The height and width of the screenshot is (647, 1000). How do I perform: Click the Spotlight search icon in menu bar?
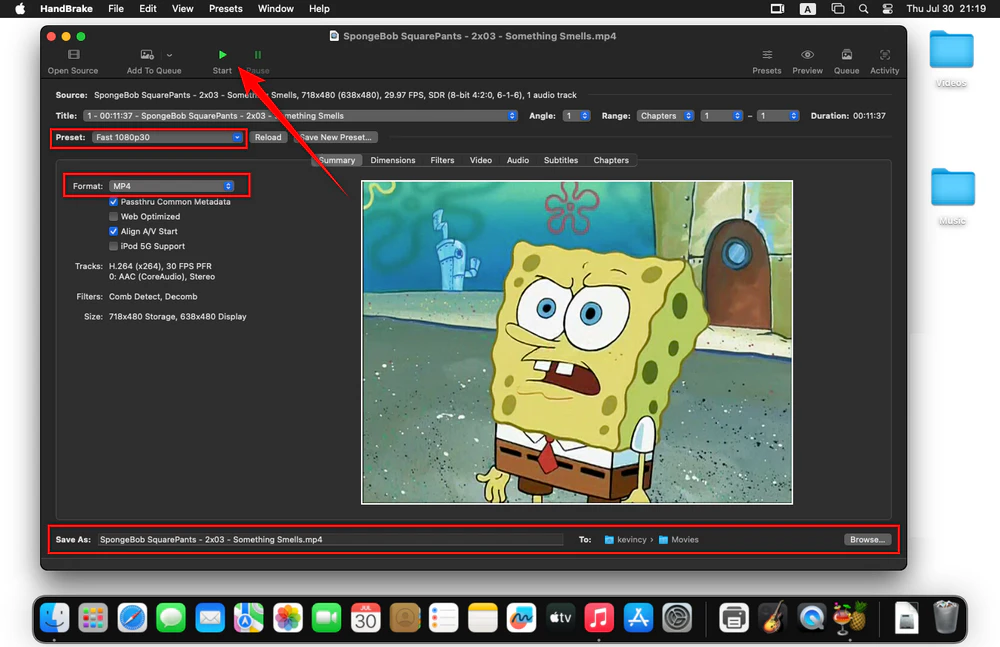tap(863, 9)
